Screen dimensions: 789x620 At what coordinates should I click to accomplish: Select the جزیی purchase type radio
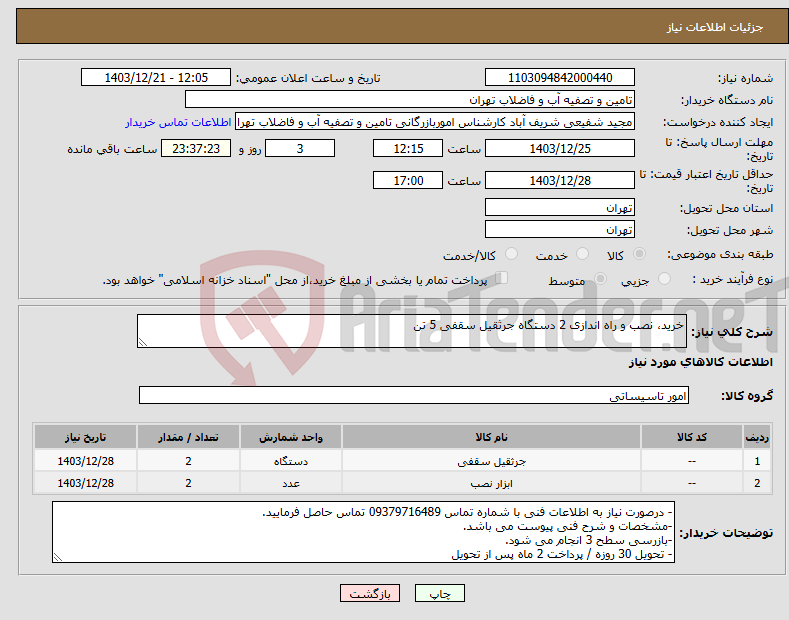pyautogui.click(x=664, y=279)
